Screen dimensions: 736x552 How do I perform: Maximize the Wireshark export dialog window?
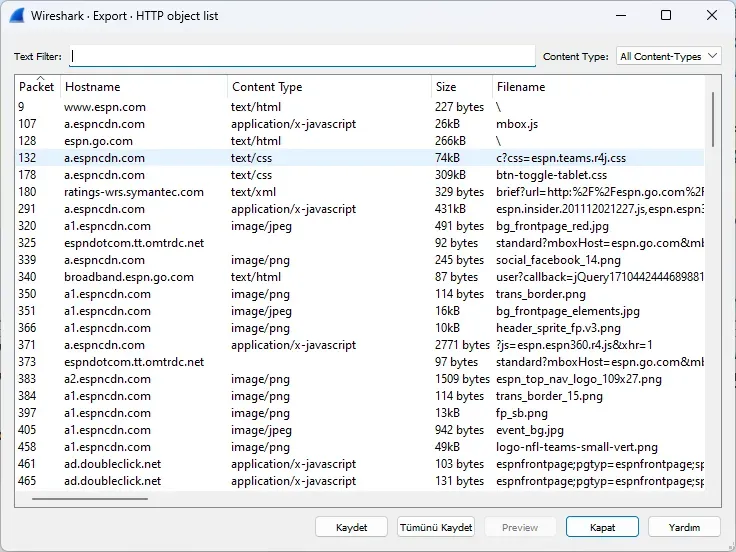pos(666,15)
